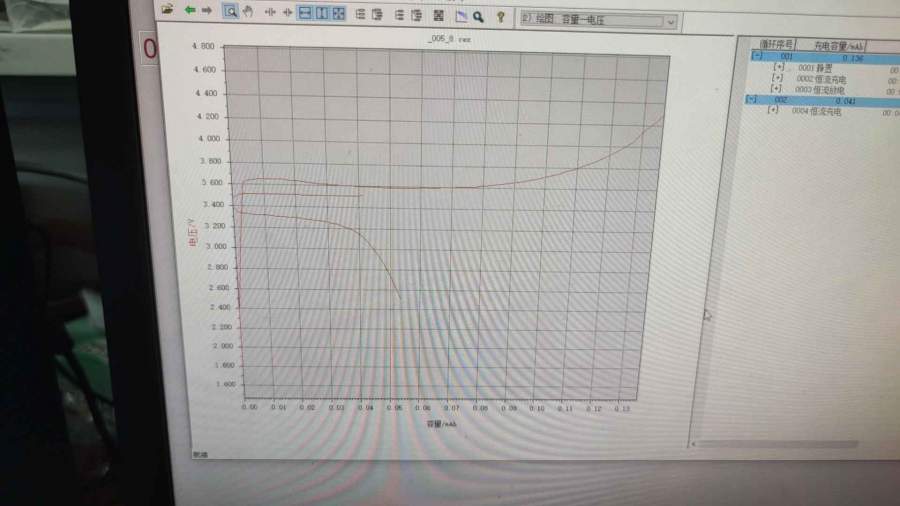Click the chart title _005_8
The height and width of the screenshot is (506, 900).
coord(449,39)
